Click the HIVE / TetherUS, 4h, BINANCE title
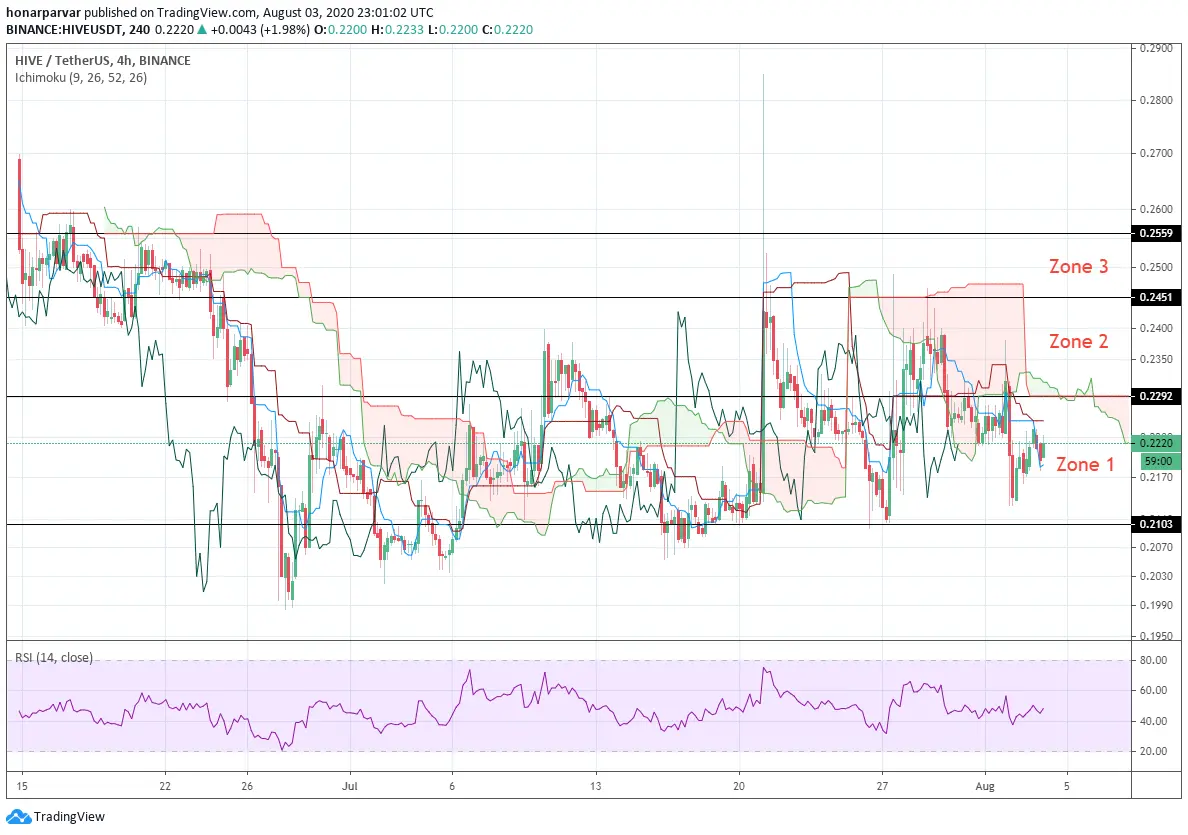1188x835 pixels. click(103, 61)
